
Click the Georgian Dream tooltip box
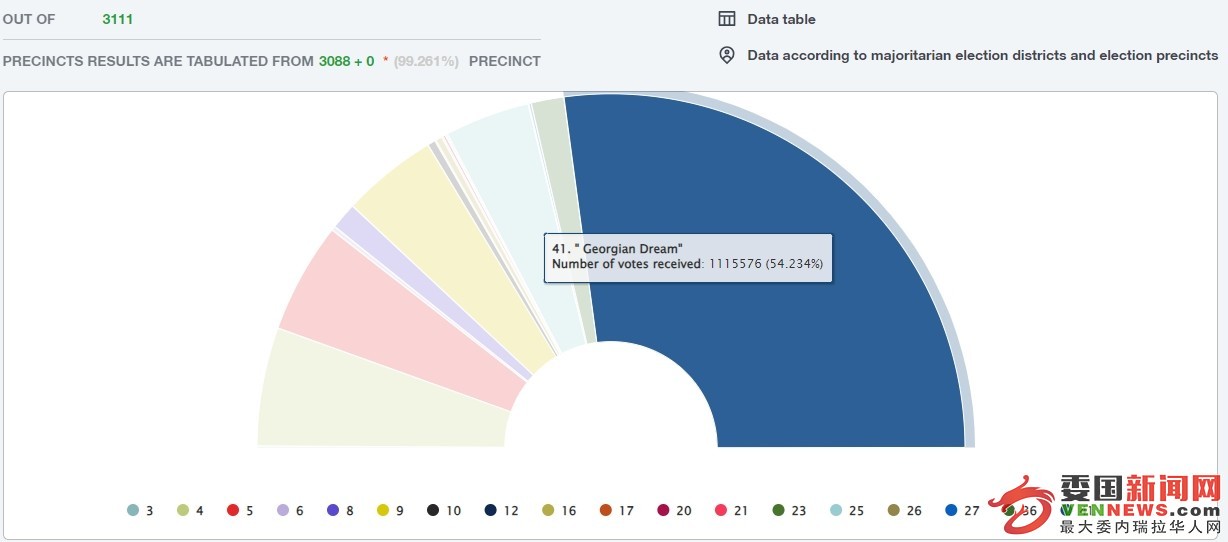pyautogui.click(x=688, y=258)
